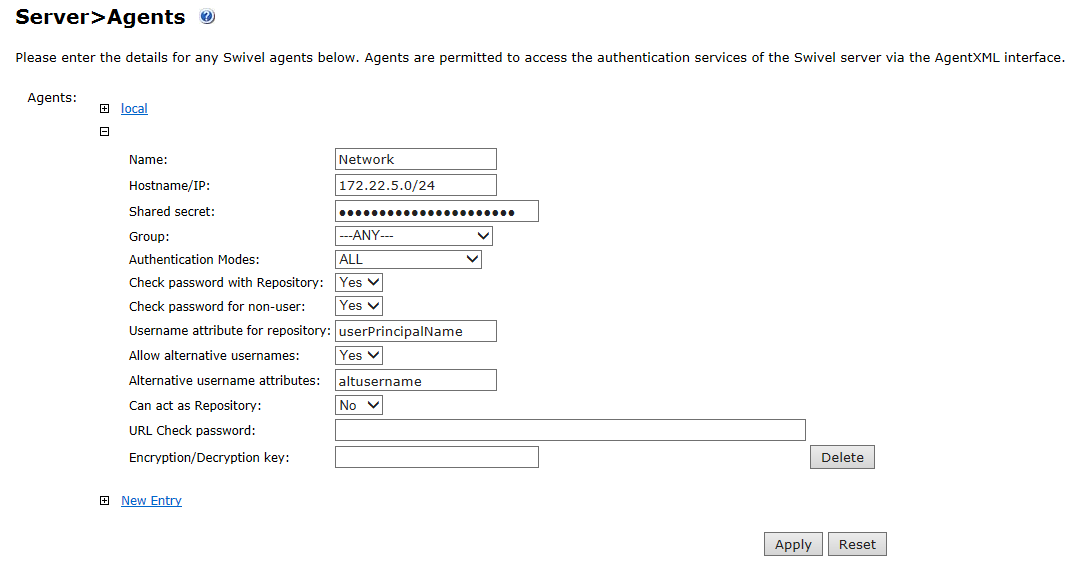Select the Hostname/IP field
Image resolution: width=1085 pixels, height=584 pixels.
click(415, 184)
